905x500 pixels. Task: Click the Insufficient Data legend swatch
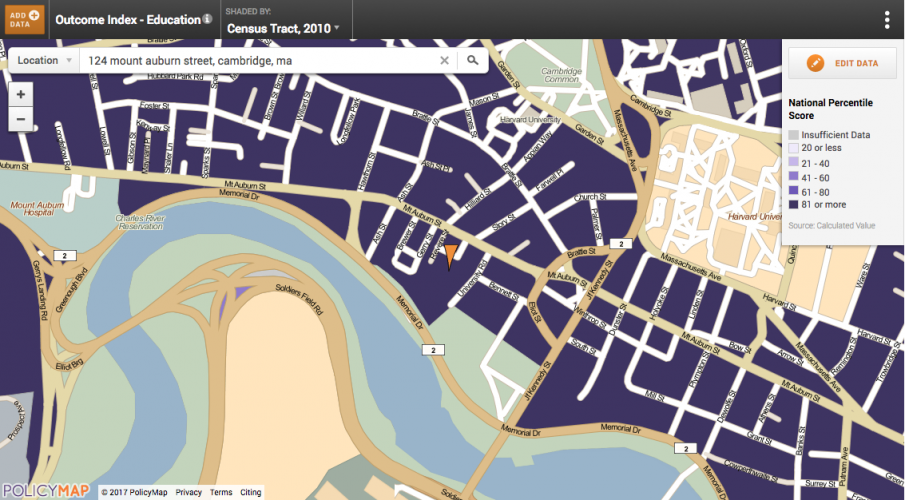(794, 135)
